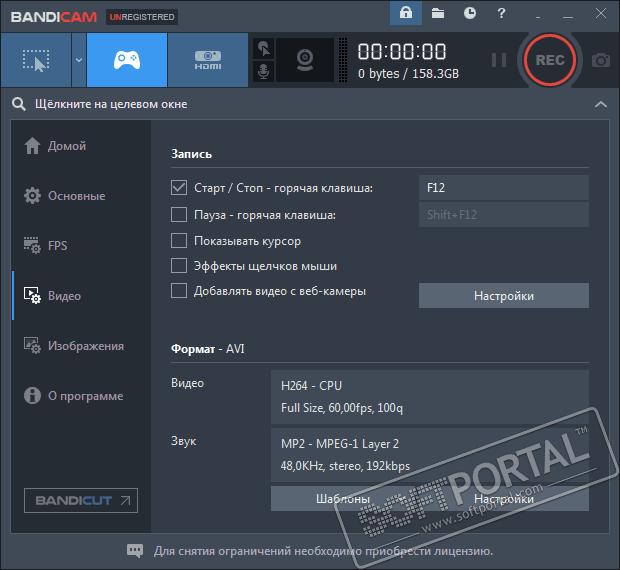Close the Bandicam window
This screenshot has height=570, width=620.
click(601, 13)
